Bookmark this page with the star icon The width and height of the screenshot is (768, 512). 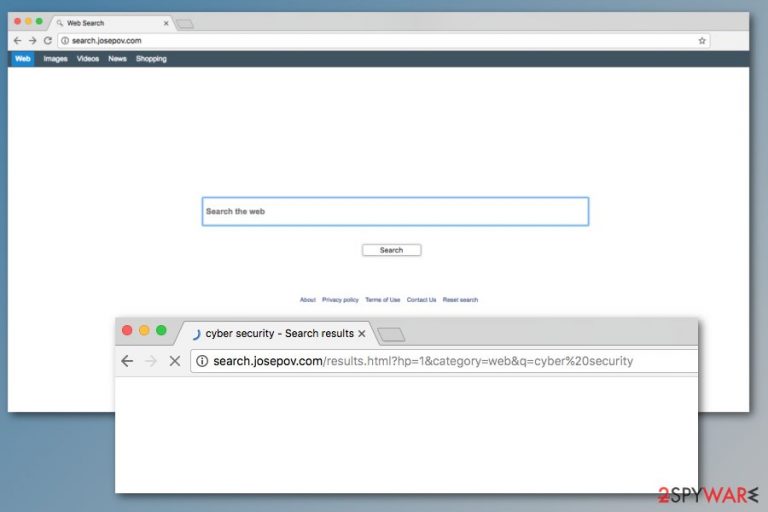point(702,41)
